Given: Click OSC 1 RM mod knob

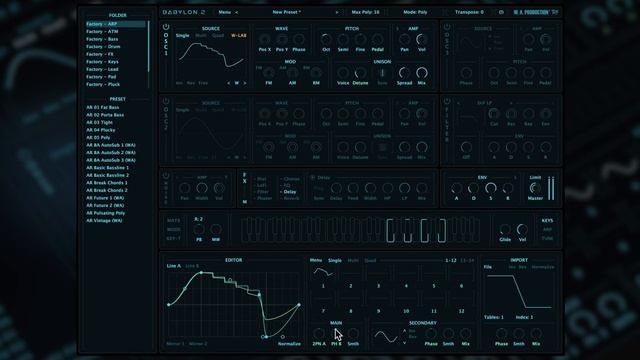Looking at the screenshot, I should click(x=316, y=73).
